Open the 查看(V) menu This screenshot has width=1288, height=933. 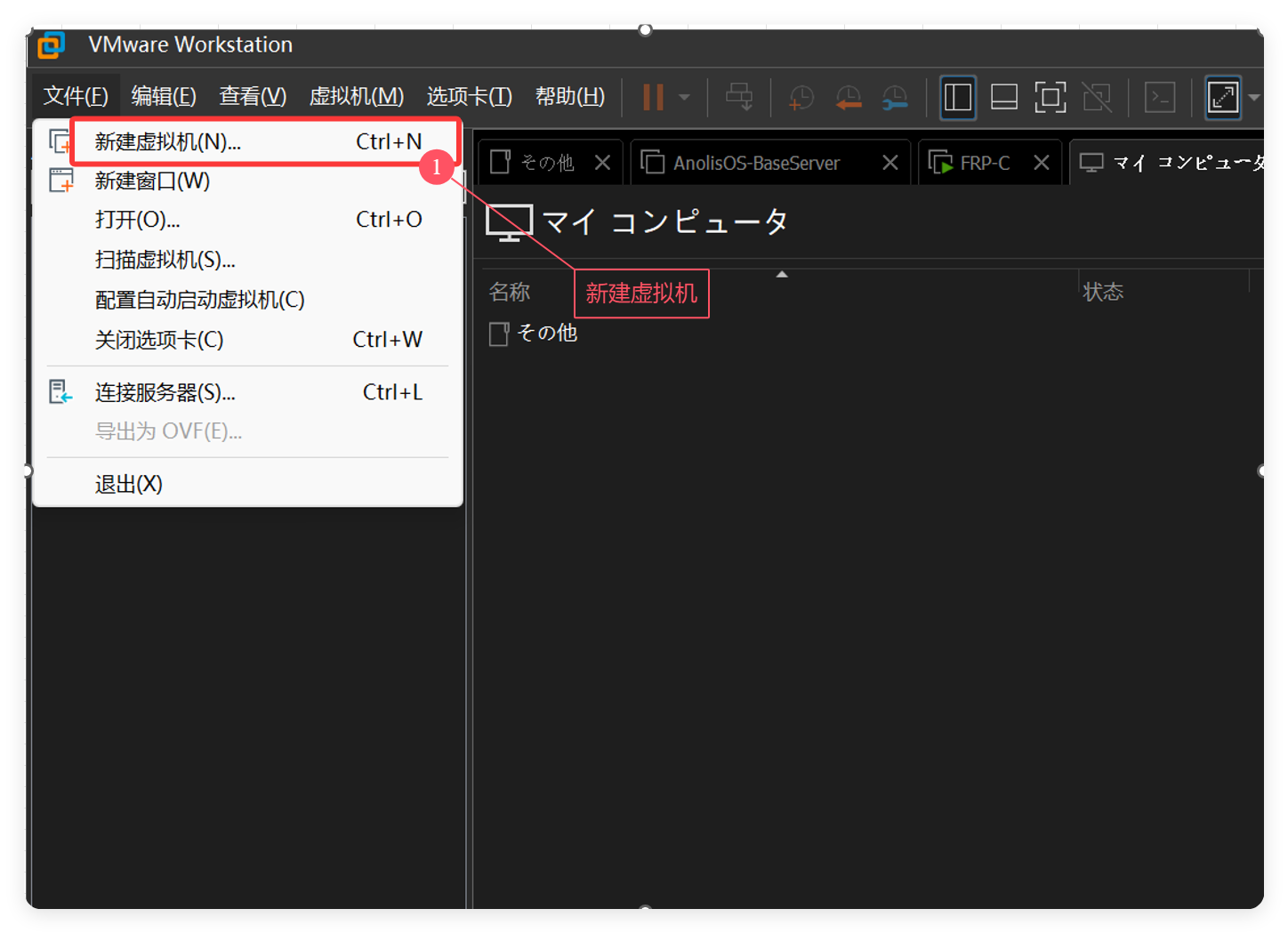[x=253, y=96]
